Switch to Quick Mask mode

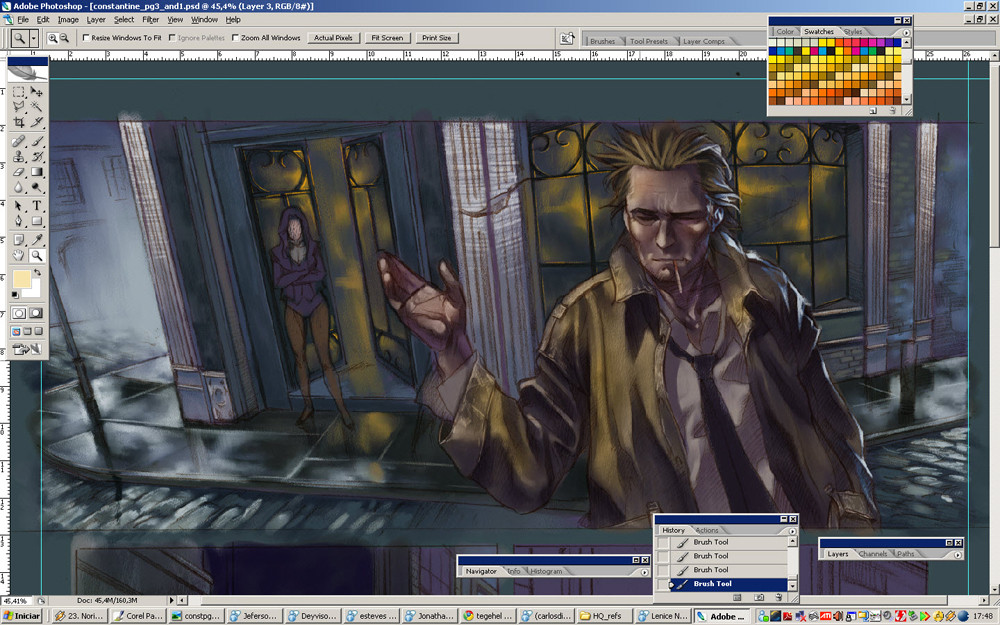pyautogui.click(x=36, y=313)
